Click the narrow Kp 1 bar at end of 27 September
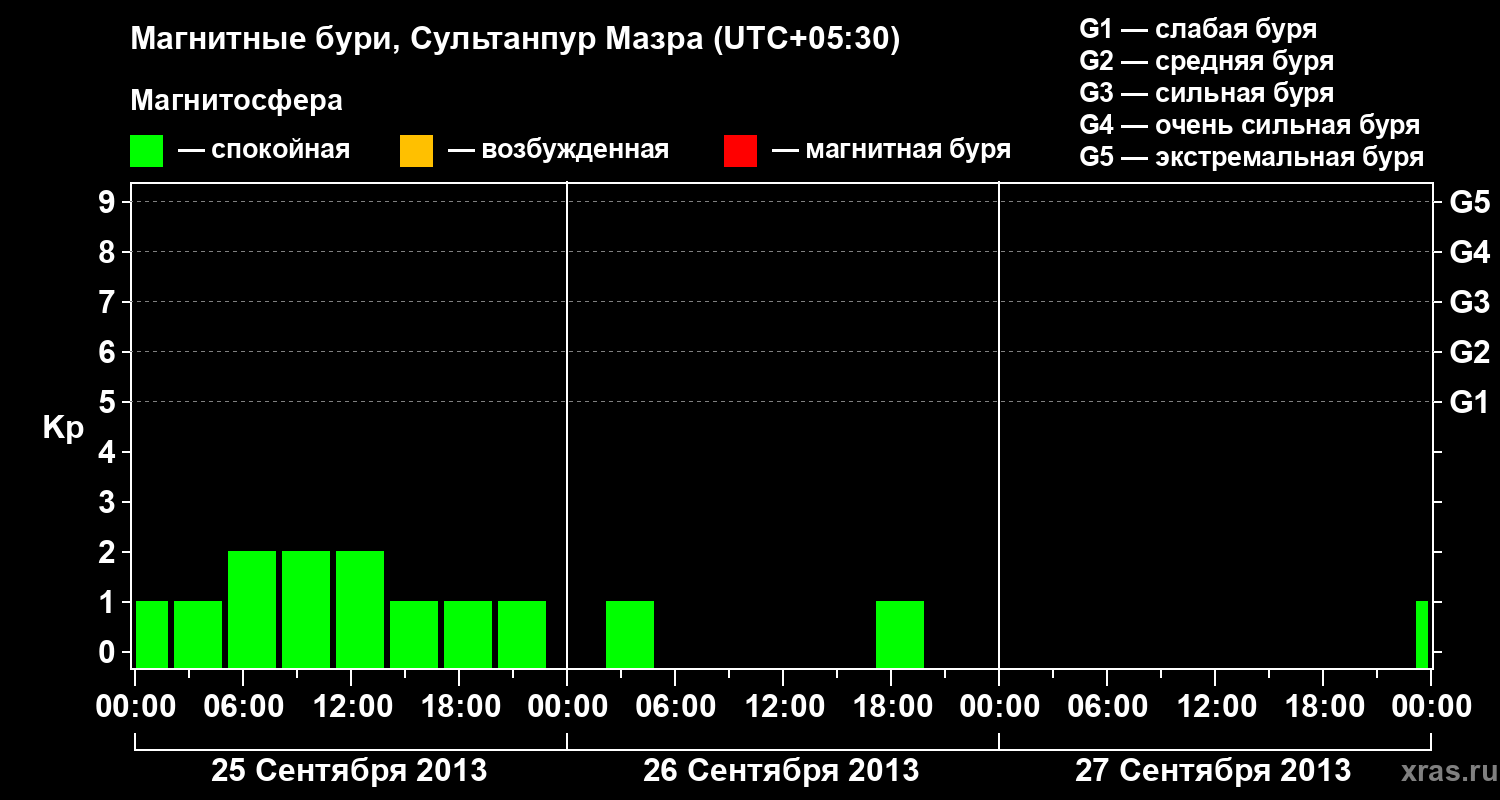 click(x=1422, y=634)
